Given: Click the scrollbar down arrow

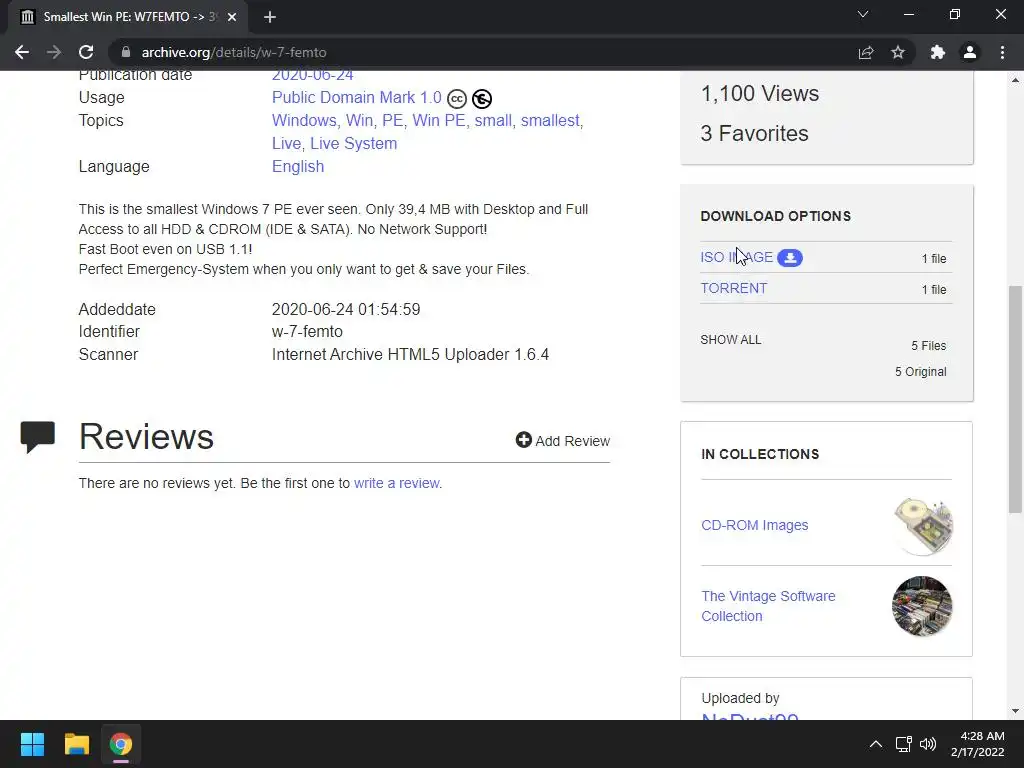Looking at the screenshot, I should pyautogui.click(x=1015, y=711).
